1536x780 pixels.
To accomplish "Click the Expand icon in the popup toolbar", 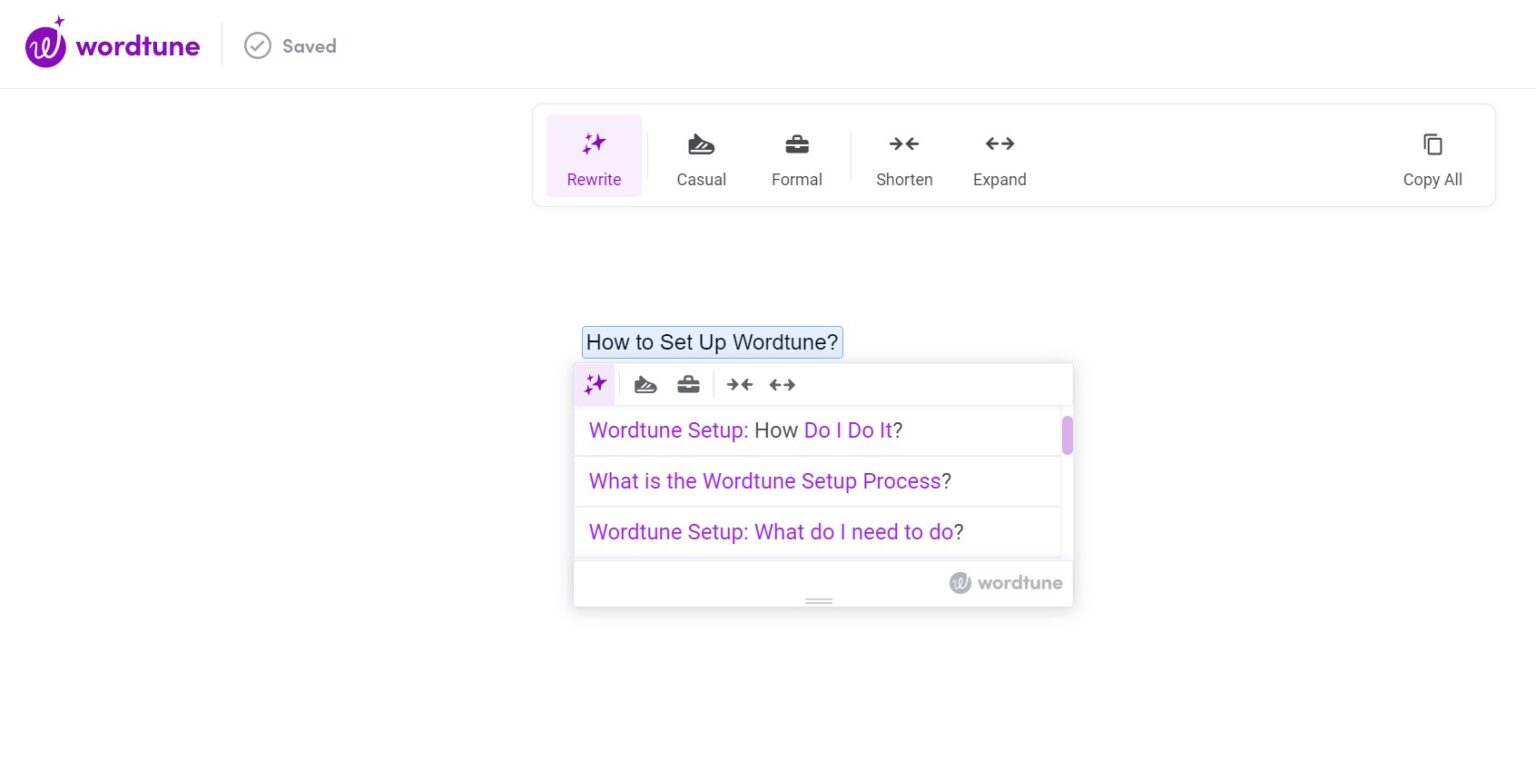I will (782, 383).
